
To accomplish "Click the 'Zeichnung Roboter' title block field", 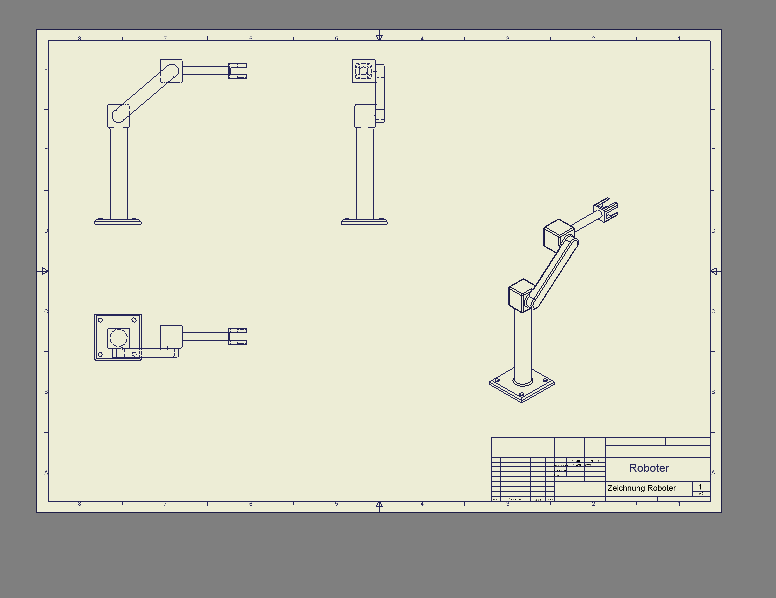I will tap(641, 488).
